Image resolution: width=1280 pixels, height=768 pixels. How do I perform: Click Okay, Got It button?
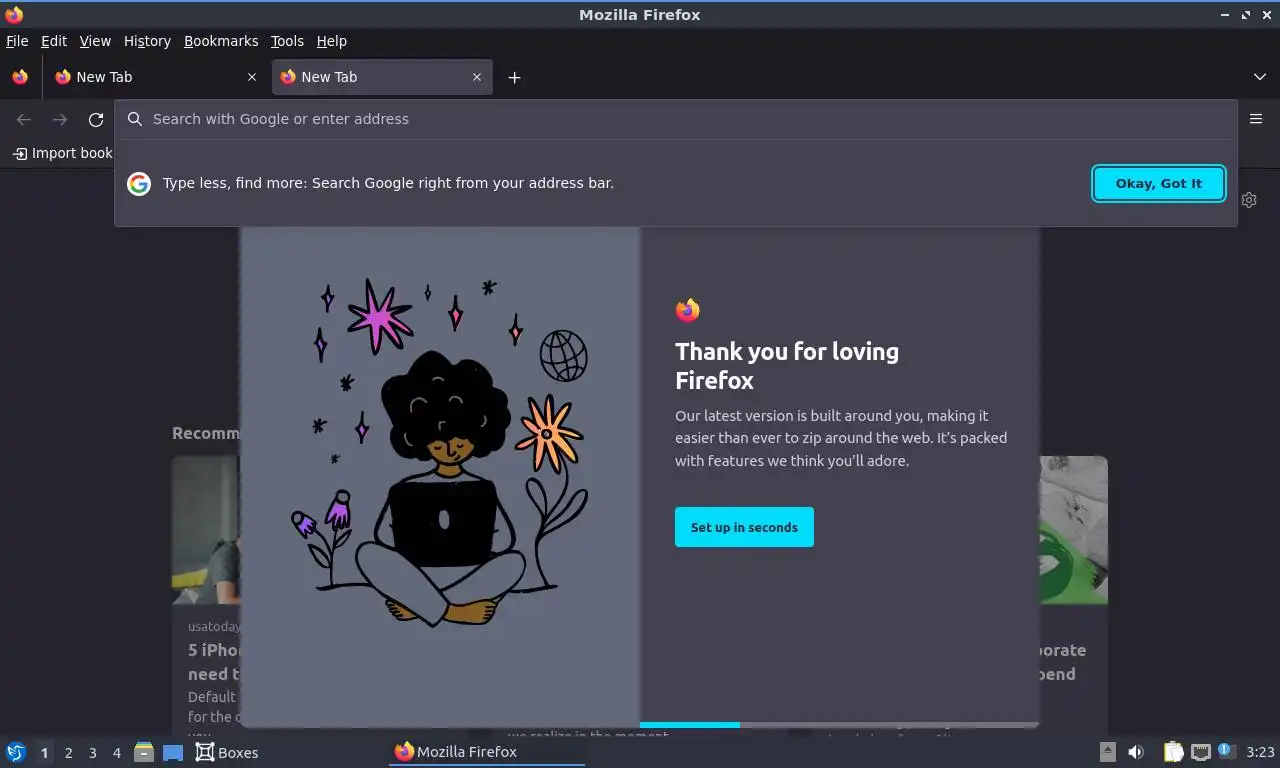point(1159,183)
